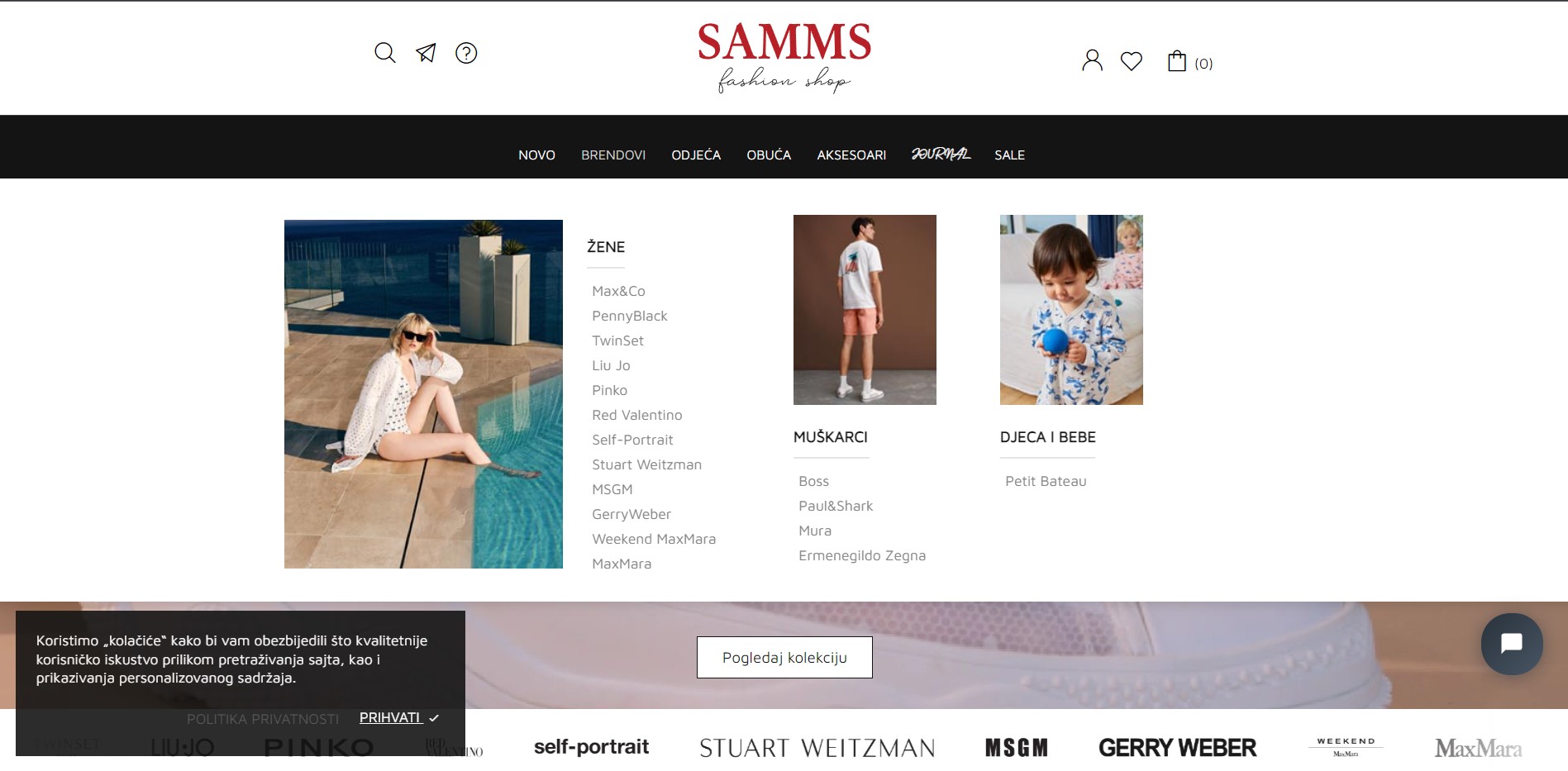The width and height of the screenshot is (1568, 771).
Task: Accept cookies with PRIHVATI
Action: pos(399,717)
